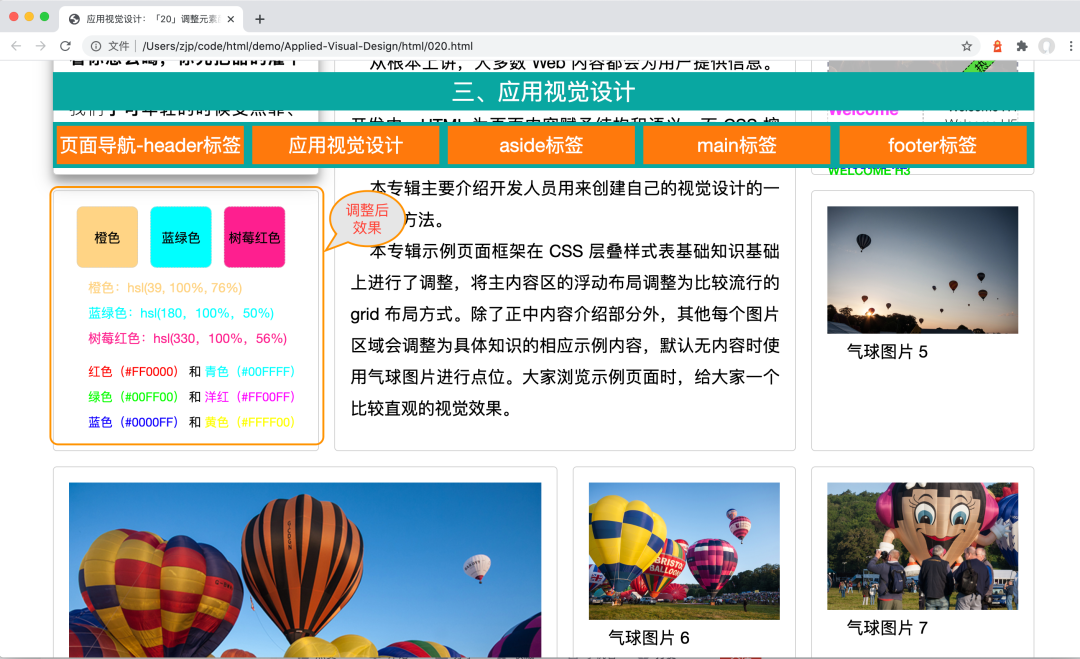
Task: Click the paragraph starting 本专辑示例页面框架在
Action: click(x=565, y=329)
